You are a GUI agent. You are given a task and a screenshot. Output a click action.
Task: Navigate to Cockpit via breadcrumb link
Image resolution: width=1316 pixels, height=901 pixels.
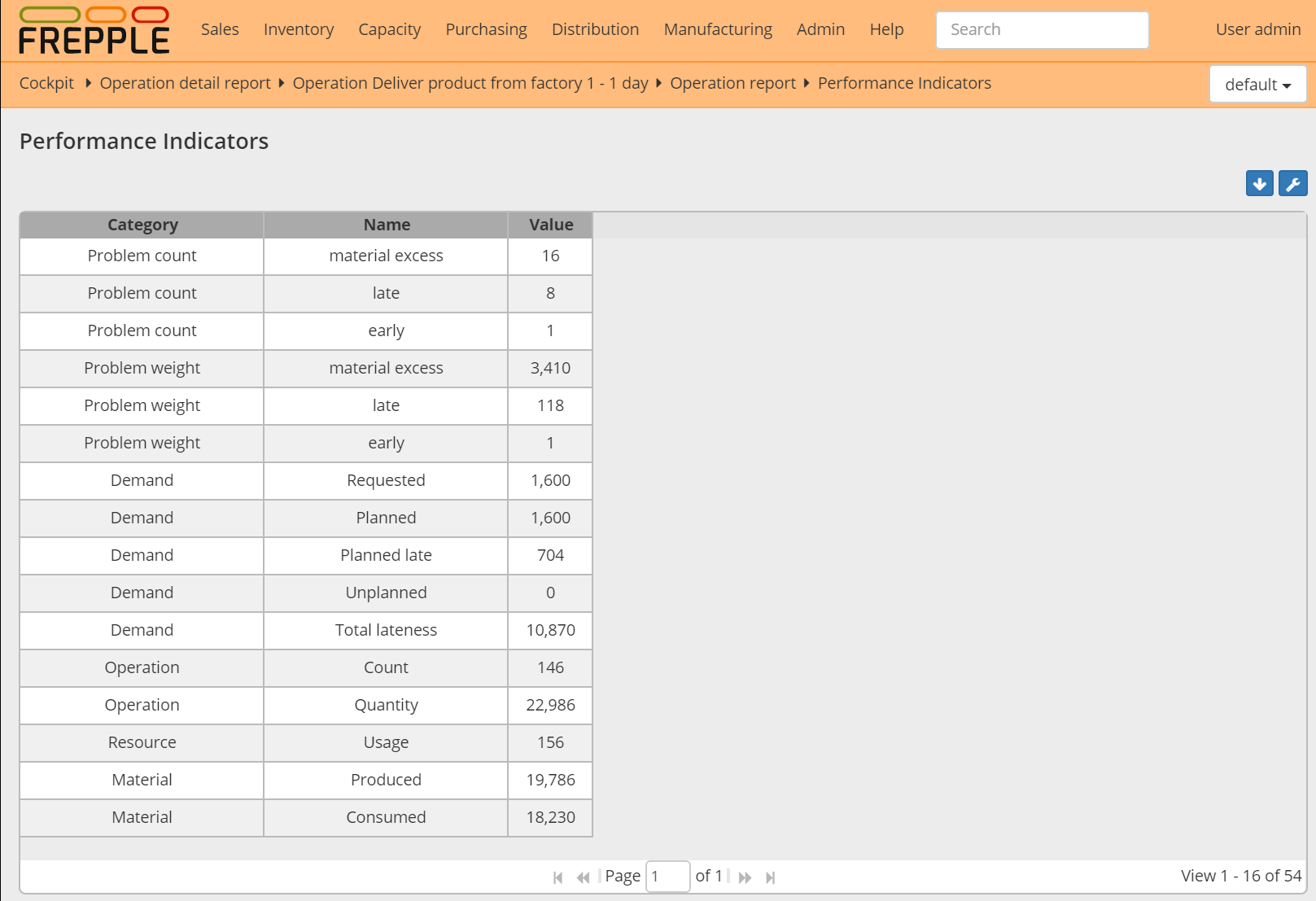click(x=46, y=83)
